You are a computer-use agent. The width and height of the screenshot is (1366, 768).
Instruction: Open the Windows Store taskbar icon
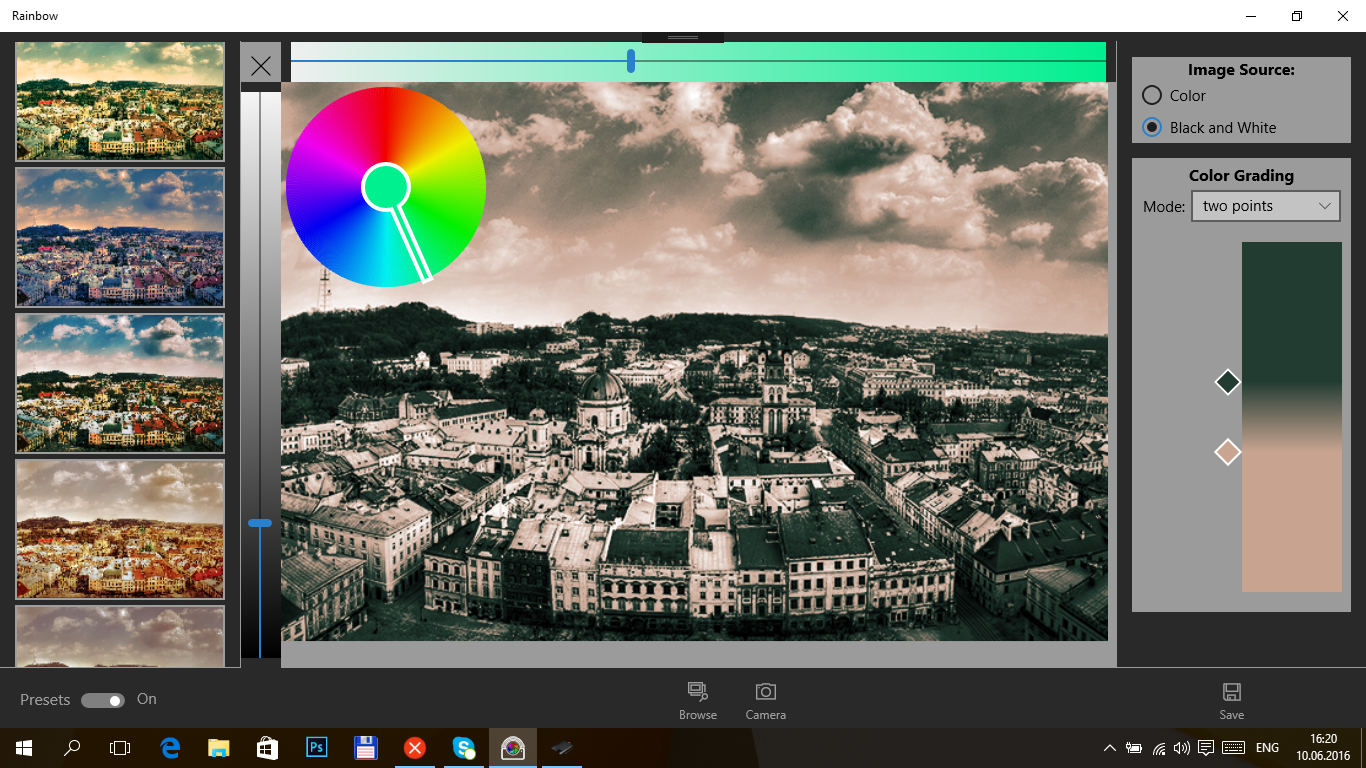[267, 748]
